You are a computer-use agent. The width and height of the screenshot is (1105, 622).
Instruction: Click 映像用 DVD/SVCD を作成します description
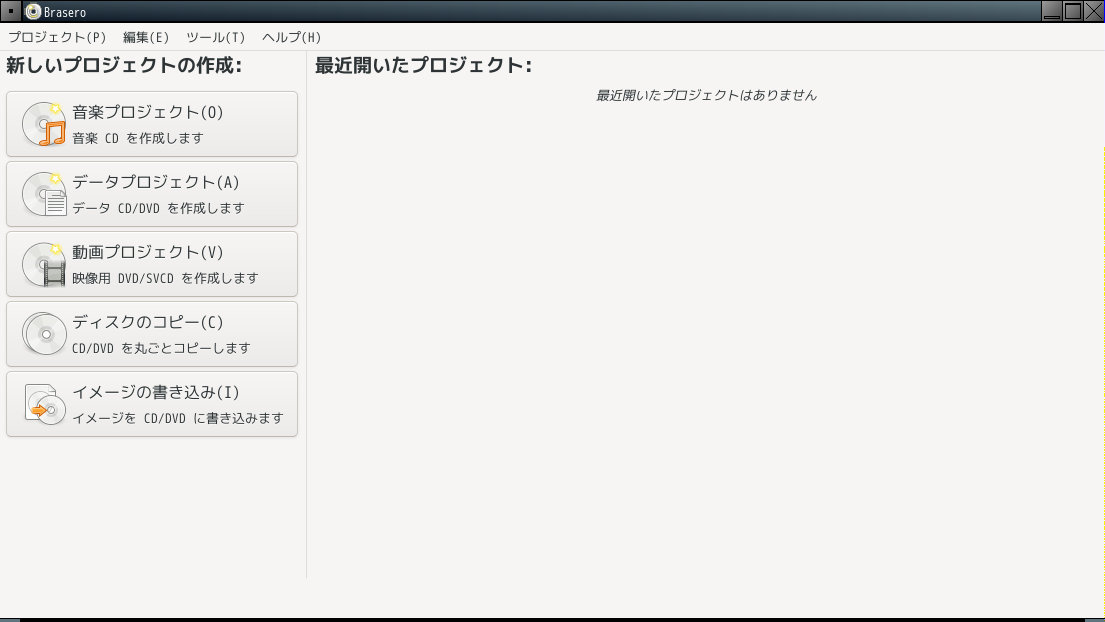pos(166,278)
